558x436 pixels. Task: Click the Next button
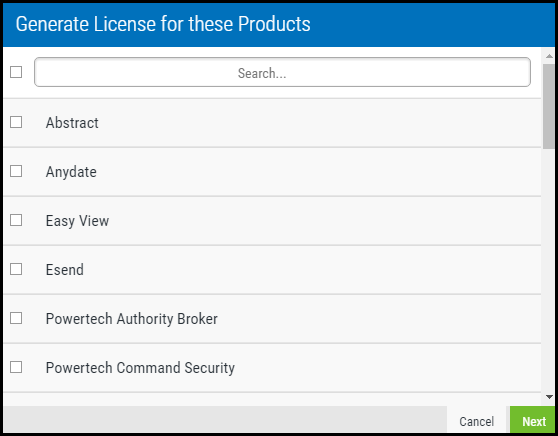pos(533,421)
